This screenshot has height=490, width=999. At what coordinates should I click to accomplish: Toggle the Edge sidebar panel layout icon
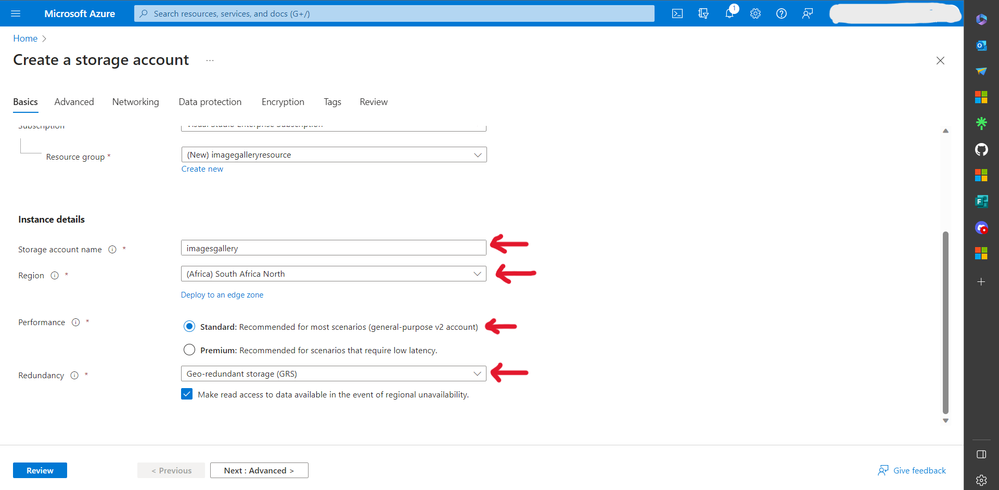tap(981, 454)
